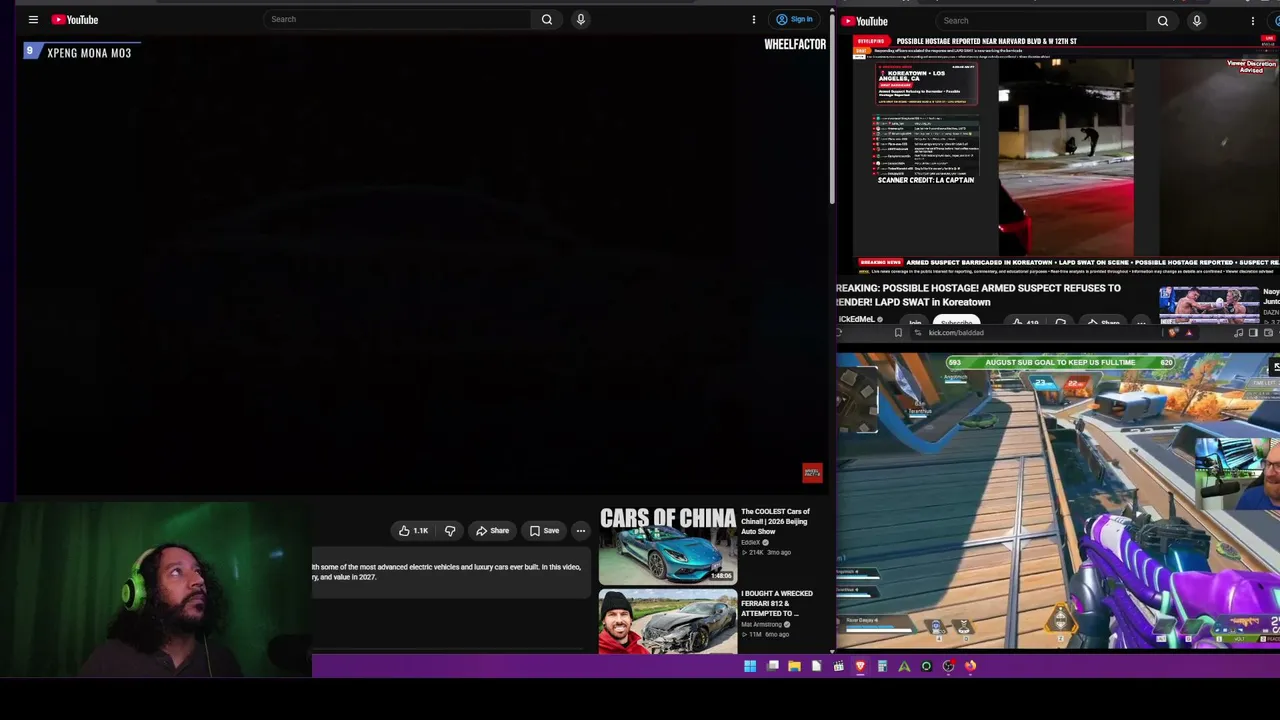1280x720 pixels.
Task: Visit the Mat Armstrong channel
Action: 761,624
